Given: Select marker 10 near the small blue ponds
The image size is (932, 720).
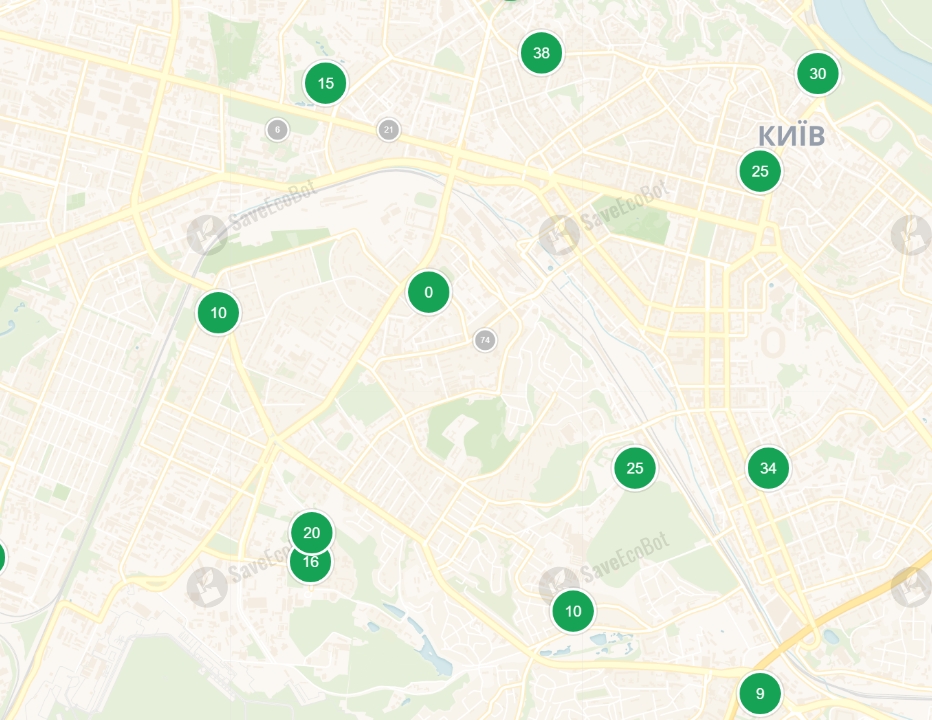Looking at the screenshot, I should [x=572, y=611].
